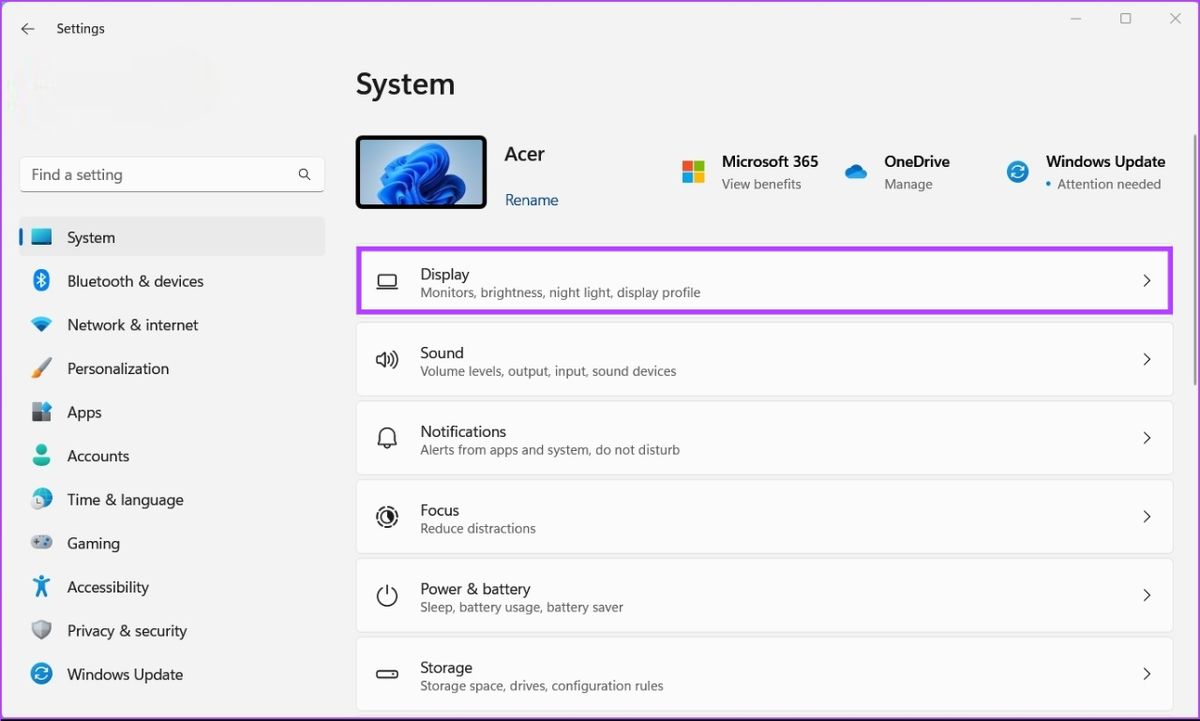1200x721 pixels.
Task: Click the Accounts person icon
Action: [41, 456]
